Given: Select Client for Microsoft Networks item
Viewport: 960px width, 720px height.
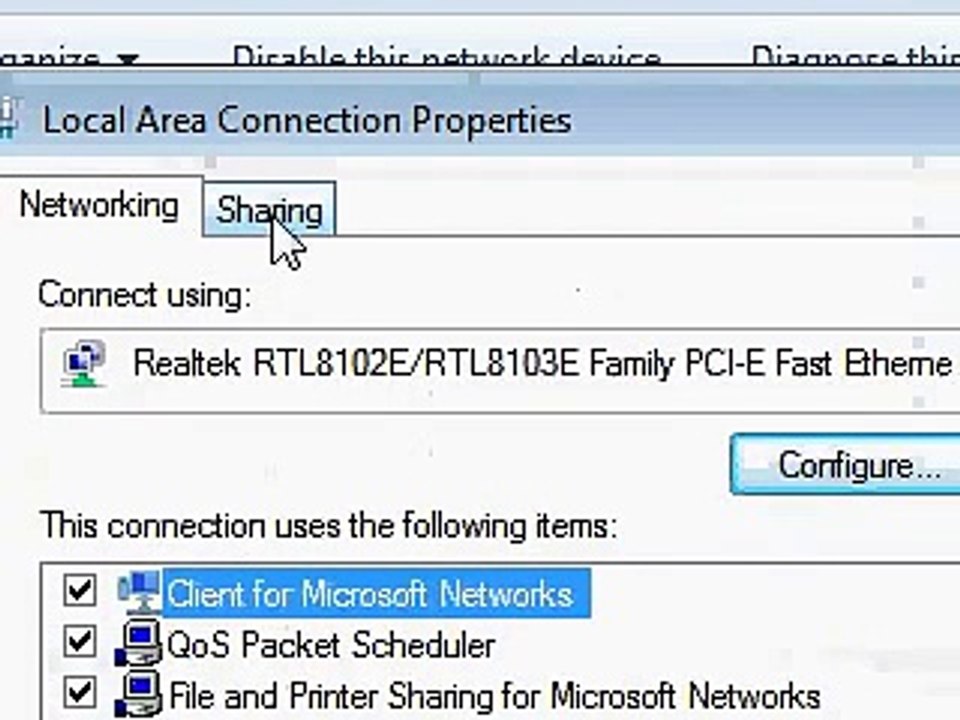Looking at the screenshot, I should pos(371,594).
